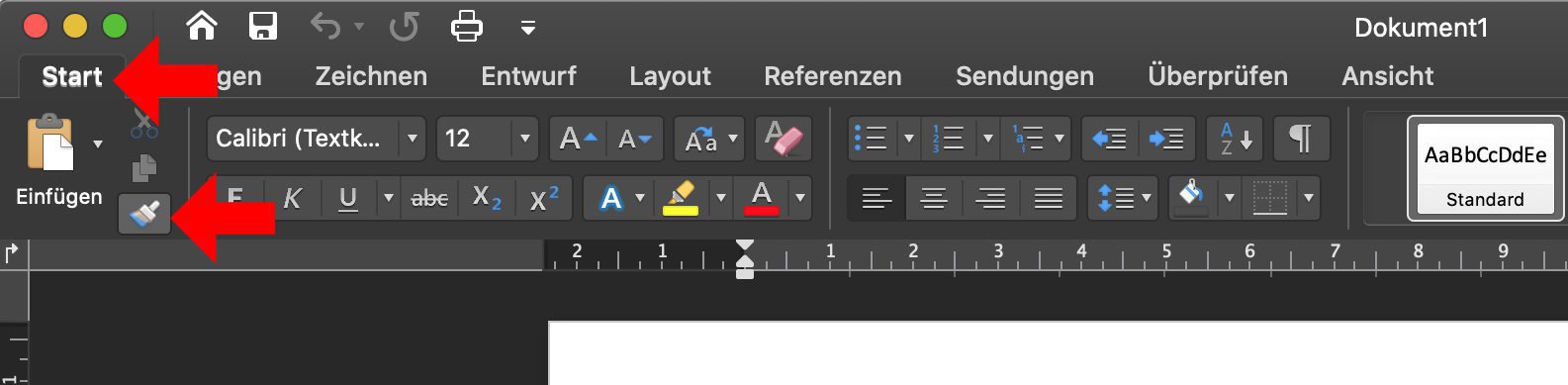Click the Format Painter brush icon
This screenshot has height=385, width=1568.
144,214
